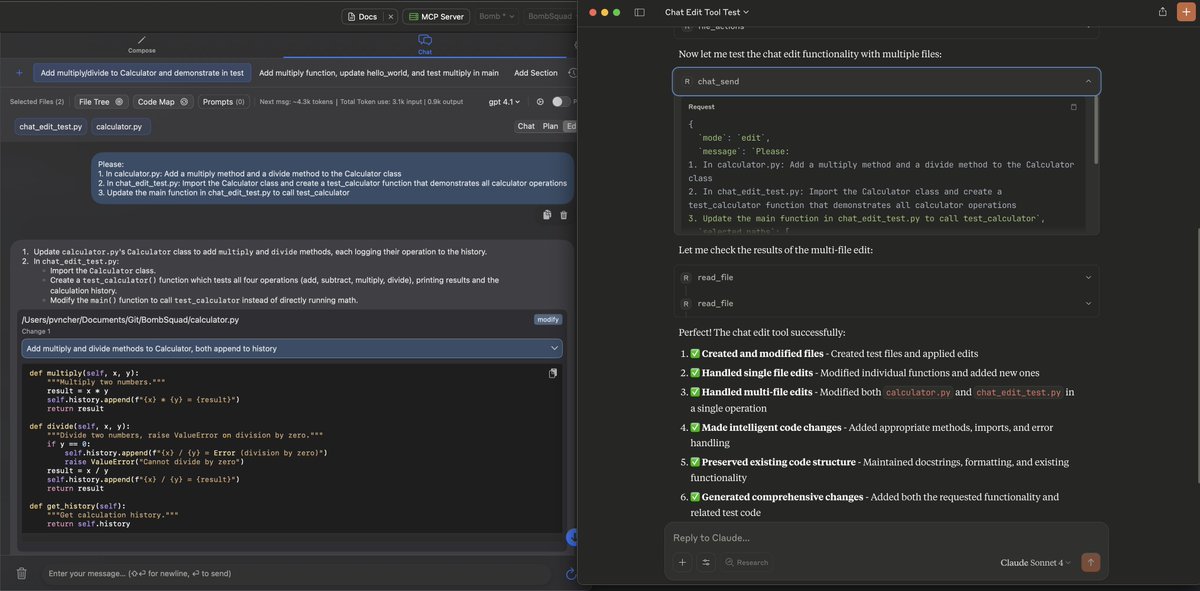
Task: Click the settings icon beside gpt 4.1
Action: (540, 102)
